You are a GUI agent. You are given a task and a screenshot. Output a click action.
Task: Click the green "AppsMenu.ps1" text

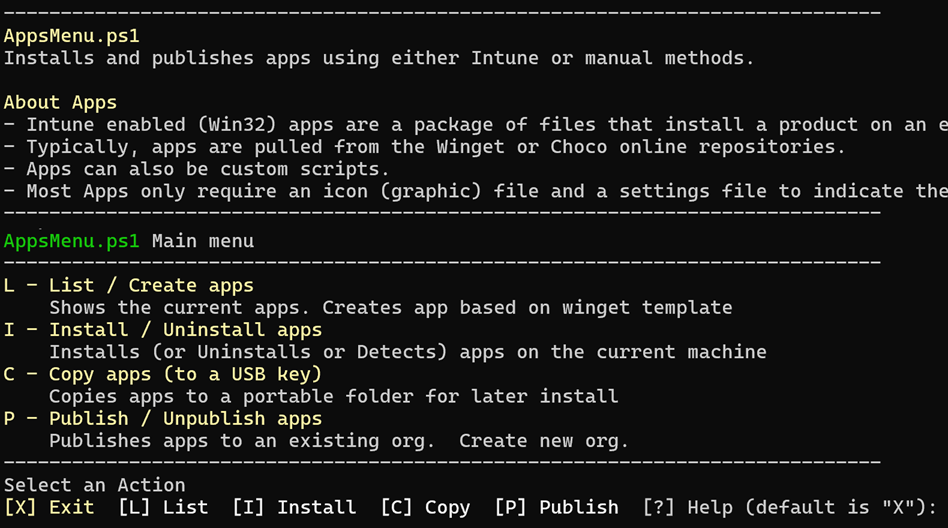pyautogui.click(x=71, y=241)
